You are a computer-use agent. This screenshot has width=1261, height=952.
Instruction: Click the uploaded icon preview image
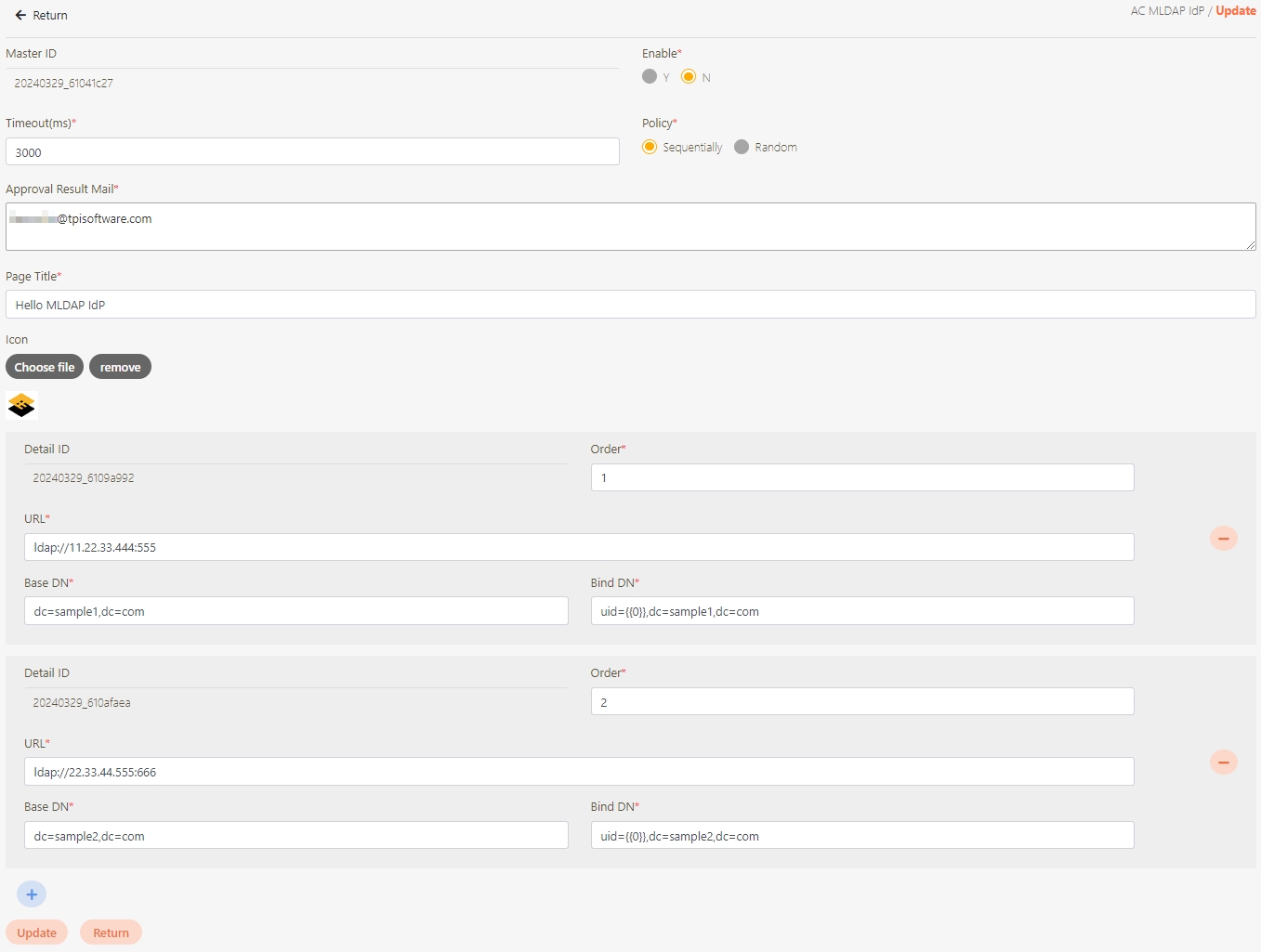click(21, 405)
